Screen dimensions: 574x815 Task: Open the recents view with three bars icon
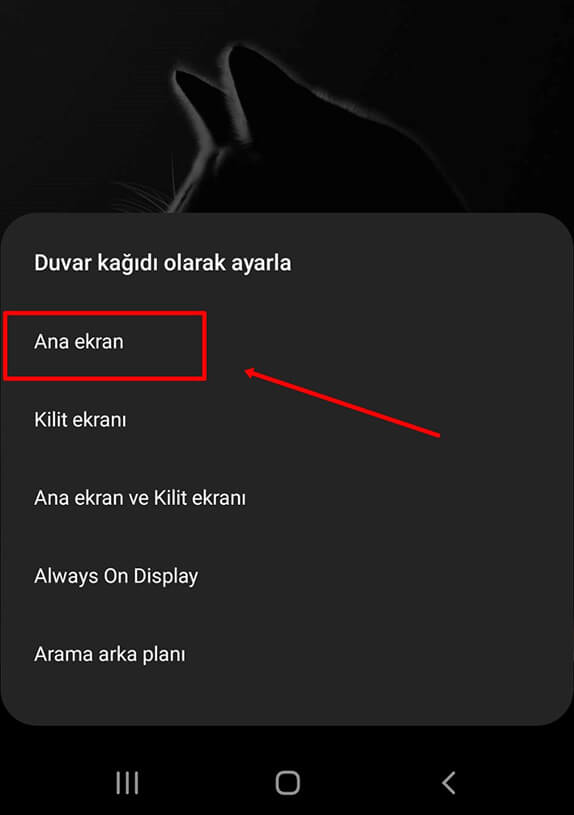point(127,783)
